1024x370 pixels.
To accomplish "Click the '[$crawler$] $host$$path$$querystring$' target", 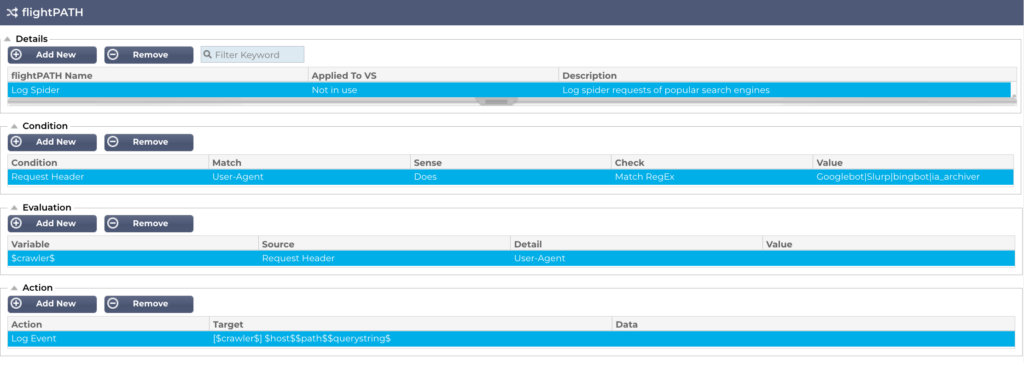I will tap(302, 339).
